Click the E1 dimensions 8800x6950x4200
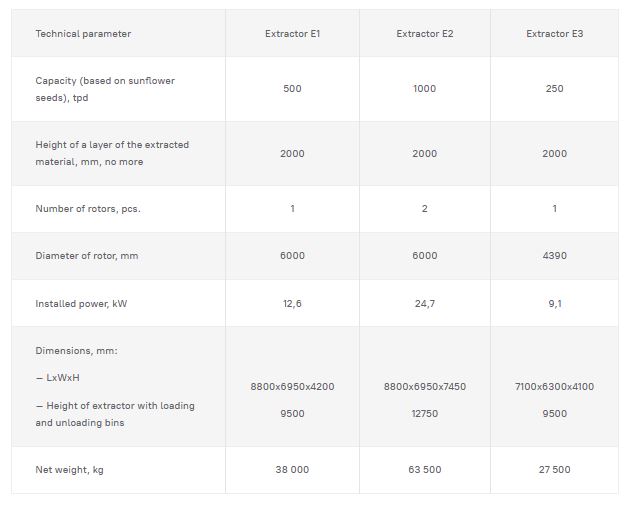The image size is (630, 511). (292, 386)
